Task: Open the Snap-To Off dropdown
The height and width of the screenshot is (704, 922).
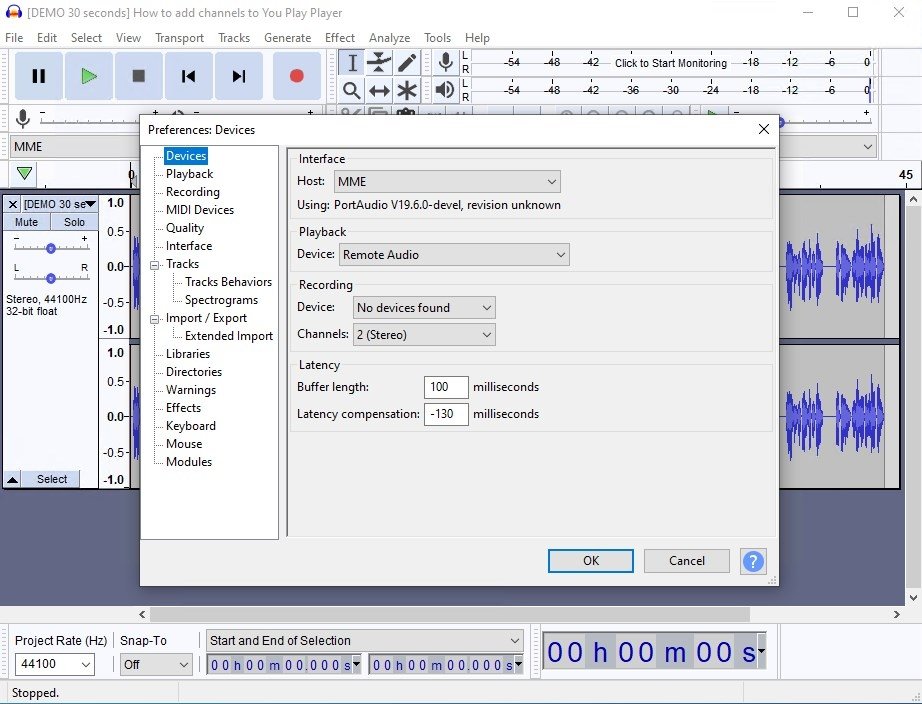Action: point(156,665)
